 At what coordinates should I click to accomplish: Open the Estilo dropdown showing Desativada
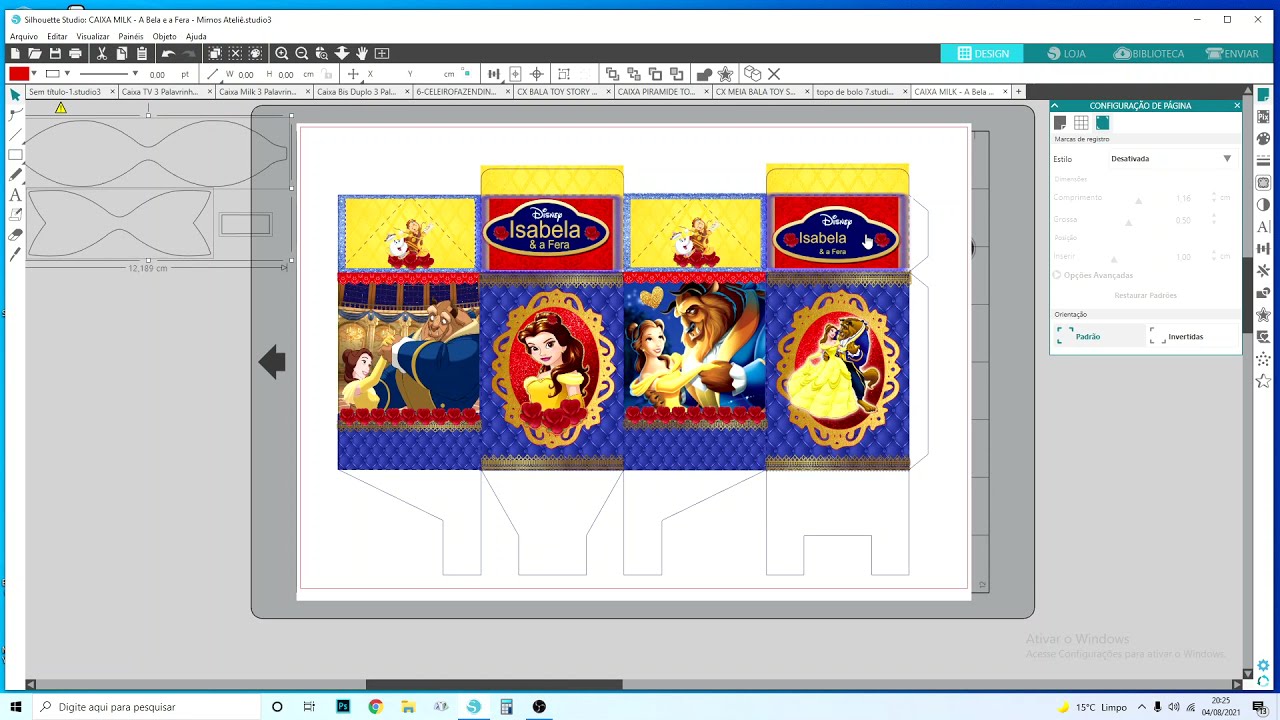[1170, 158]
